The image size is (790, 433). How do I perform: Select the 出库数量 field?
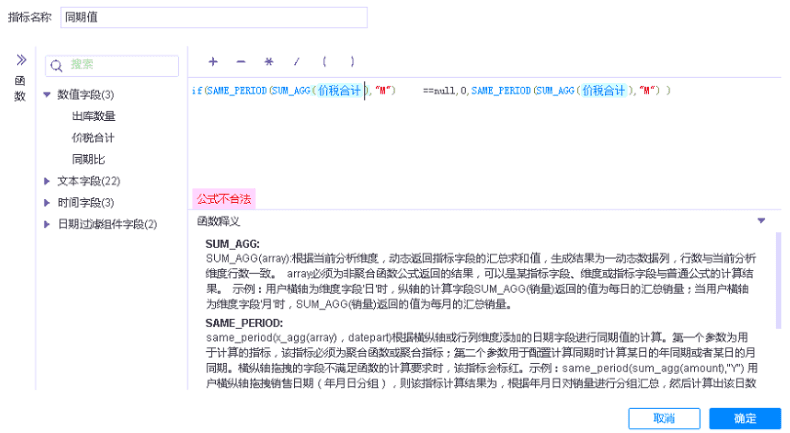tap(94, 116)
